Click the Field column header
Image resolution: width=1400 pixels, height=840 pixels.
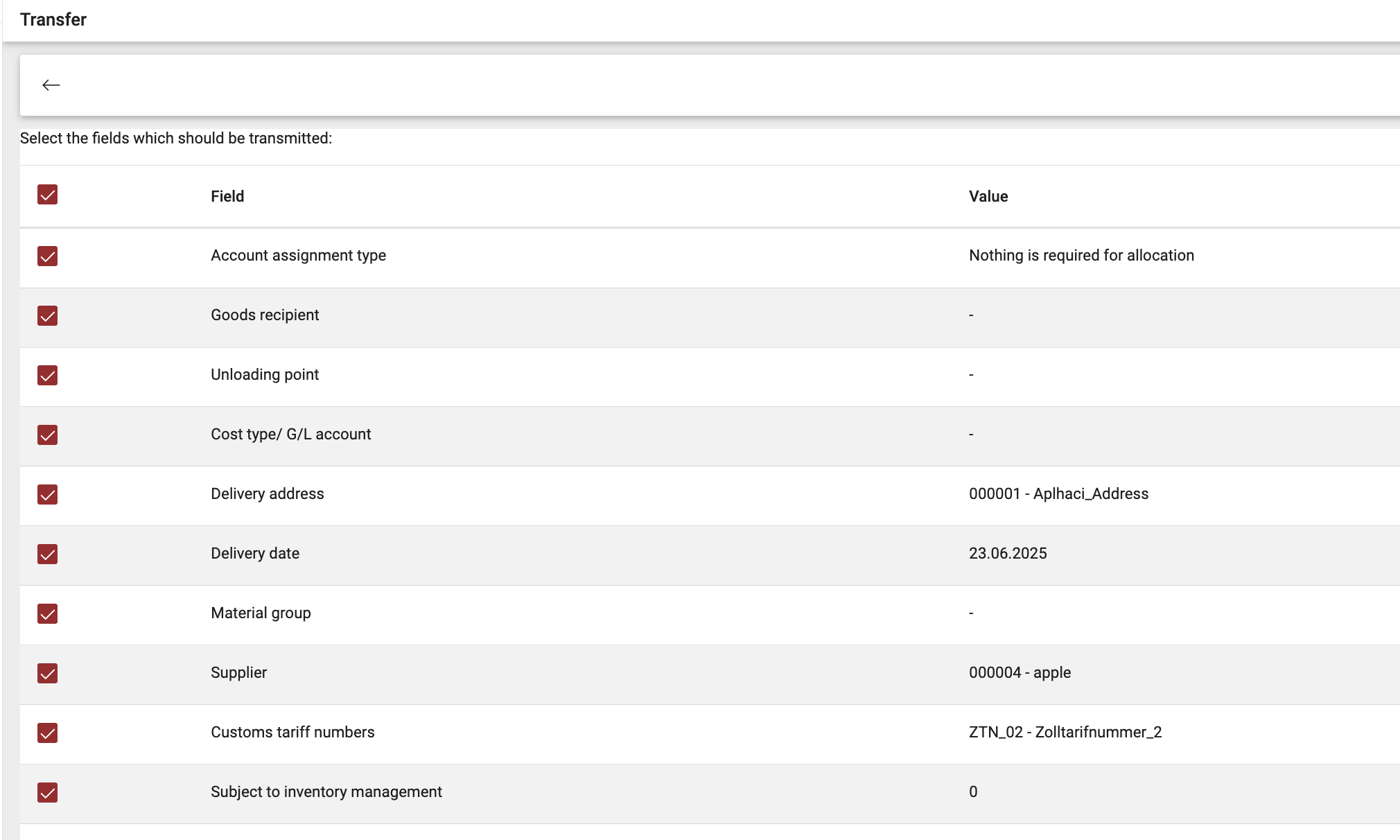click(x=227, y=196)
